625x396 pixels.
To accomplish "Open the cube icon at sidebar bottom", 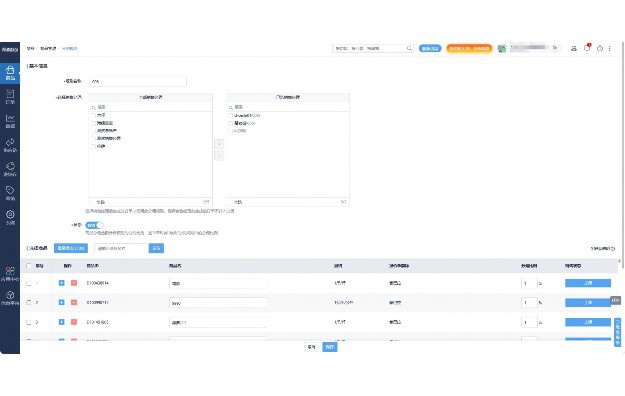I will [x=10, y=297].
